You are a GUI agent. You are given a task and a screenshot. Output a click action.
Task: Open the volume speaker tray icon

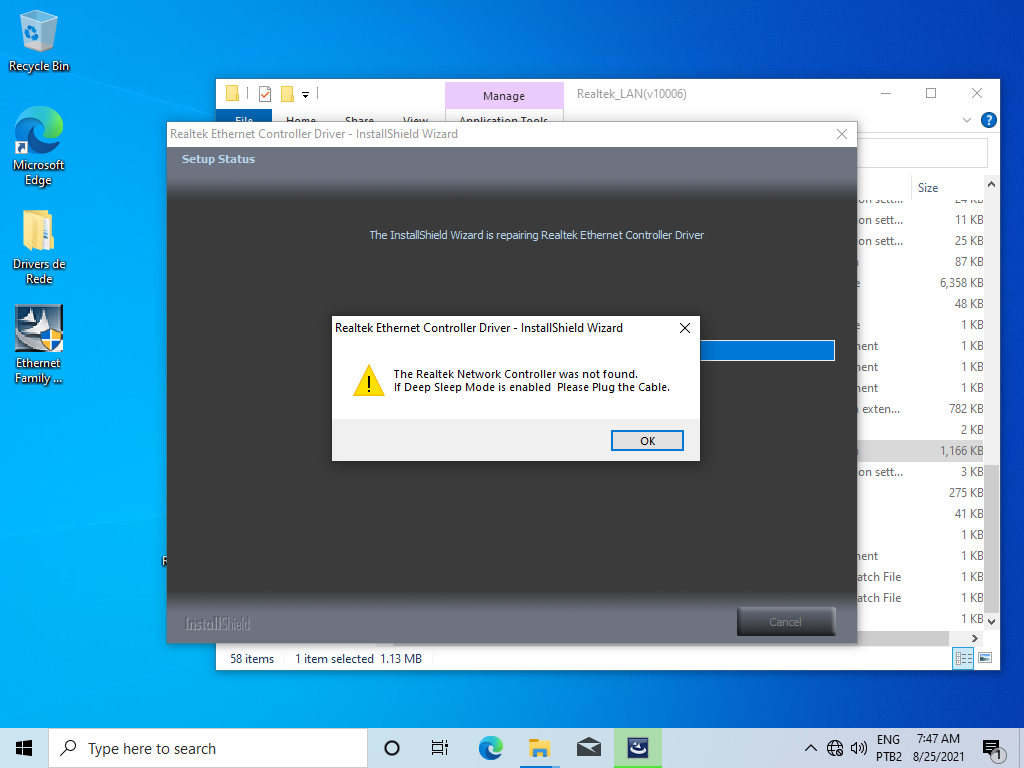(x=859, y=748)
